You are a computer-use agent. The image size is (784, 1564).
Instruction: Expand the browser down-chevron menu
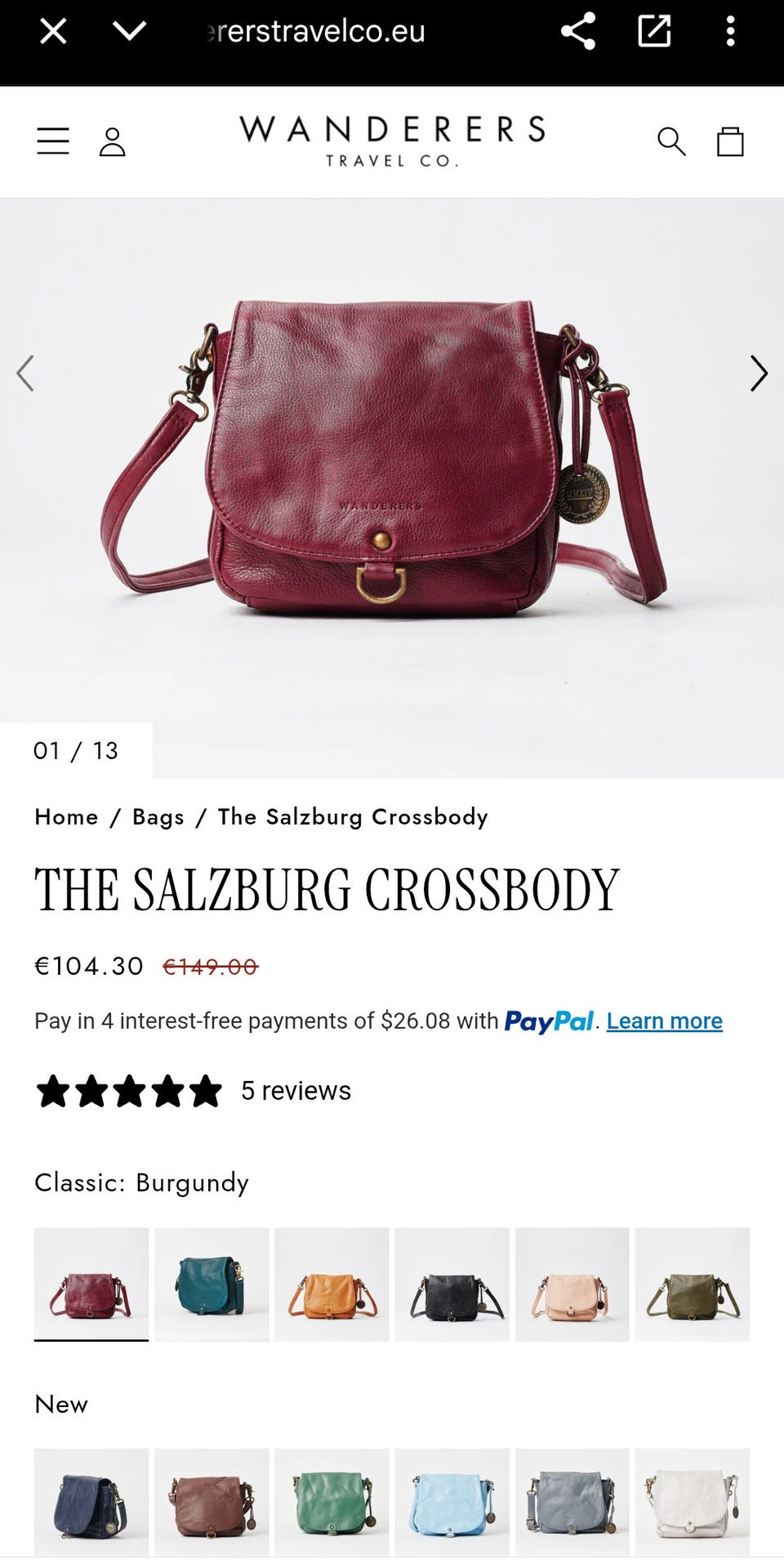[x=129, y=32]
